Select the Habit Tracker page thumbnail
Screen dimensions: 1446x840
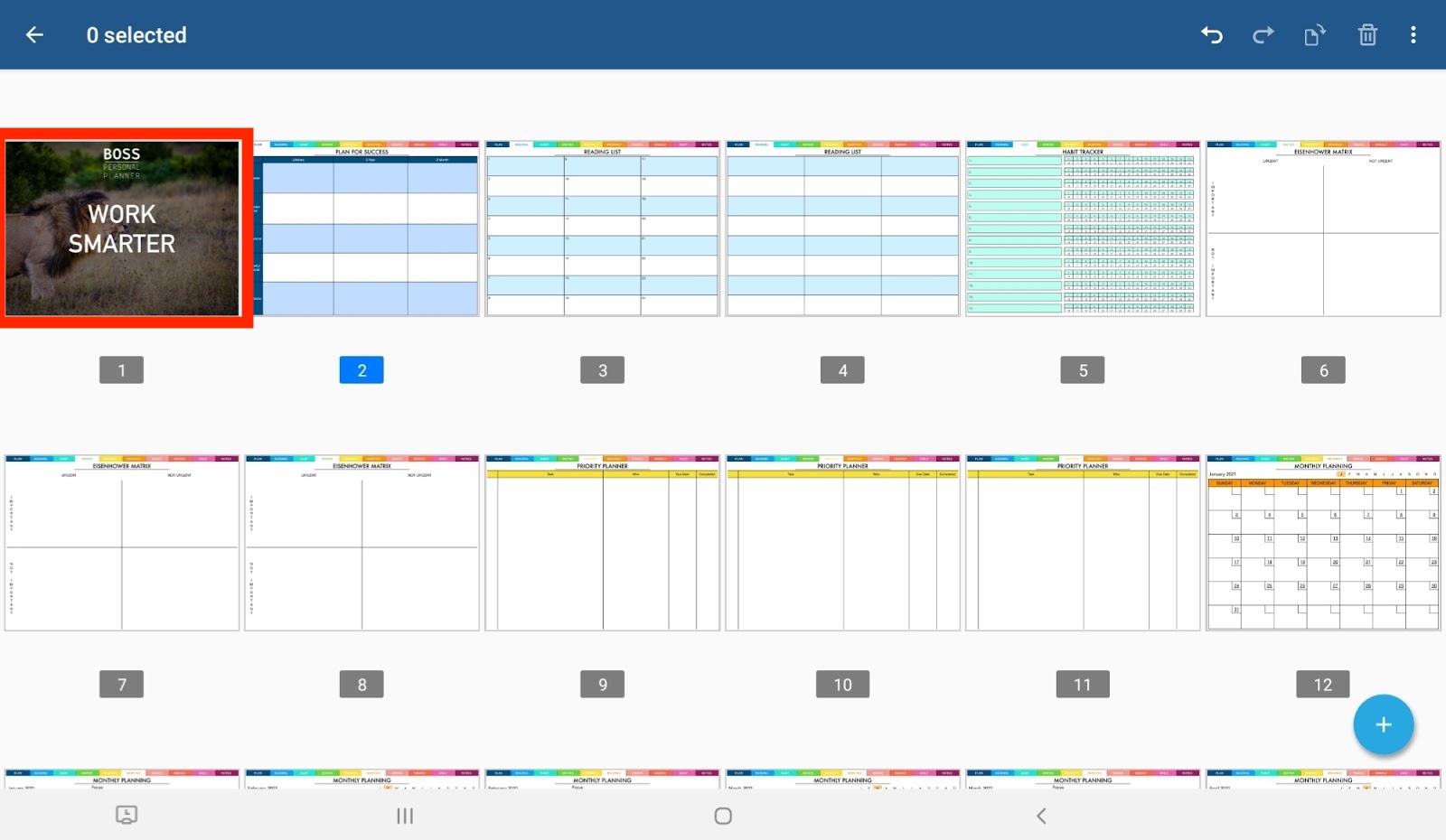coord(1083,229)
